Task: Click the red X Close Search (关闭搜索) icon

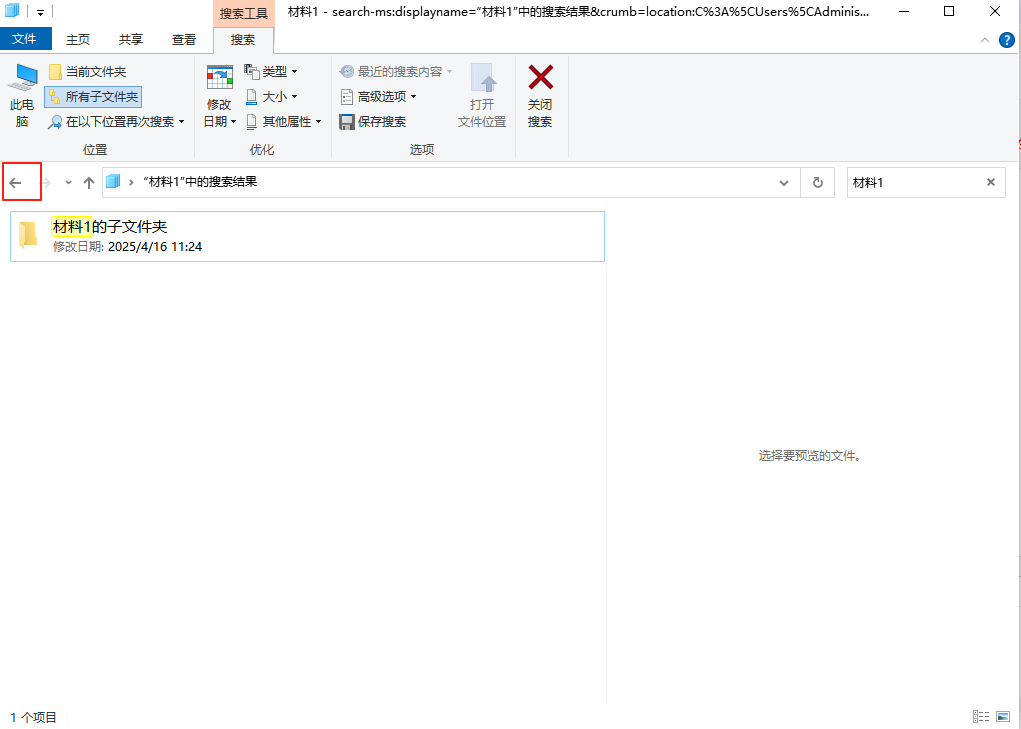Action: coord(540,78)
